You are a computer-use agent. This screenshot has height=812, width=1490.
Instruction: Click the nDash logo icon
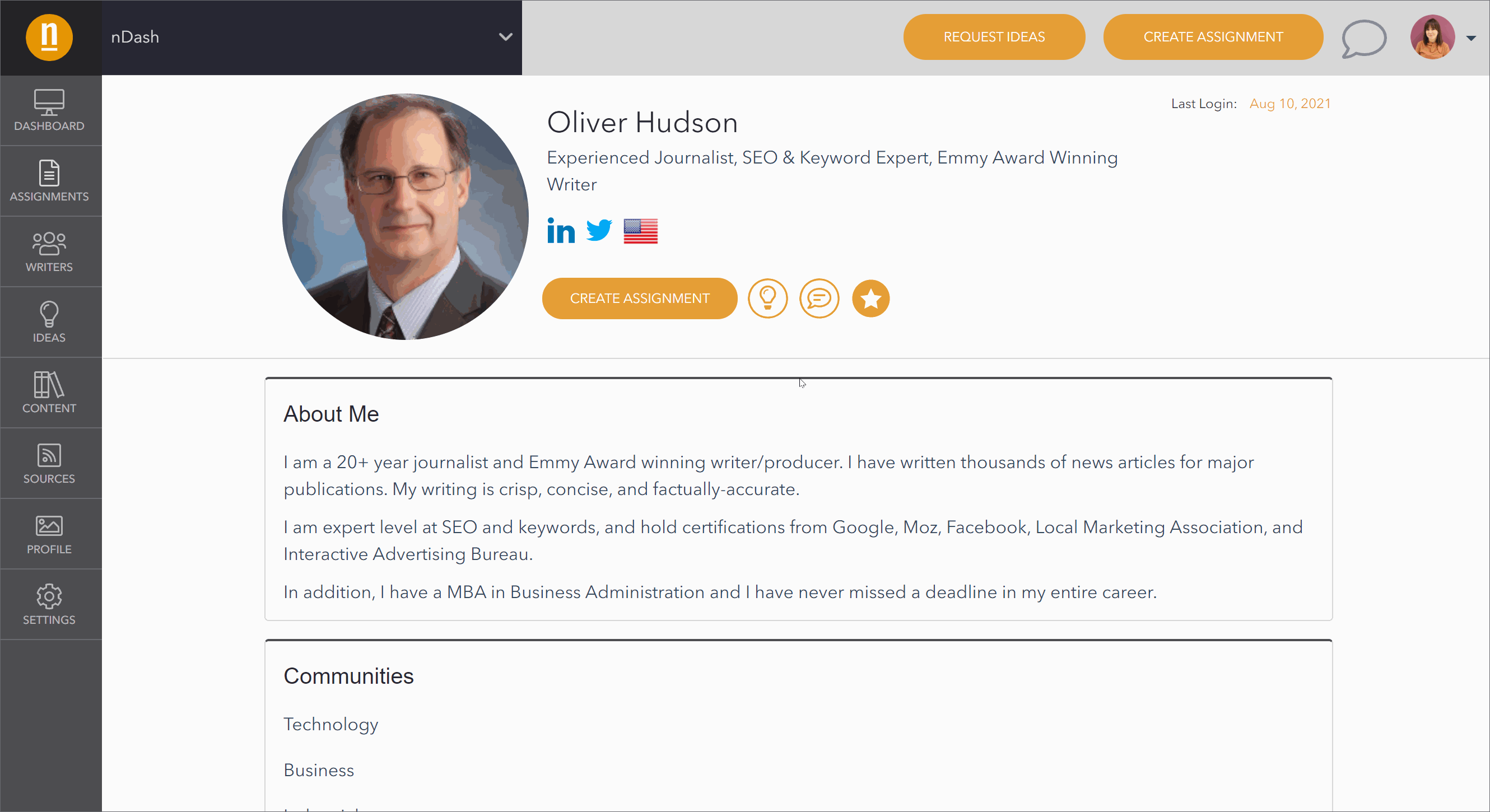coord(49,38)
